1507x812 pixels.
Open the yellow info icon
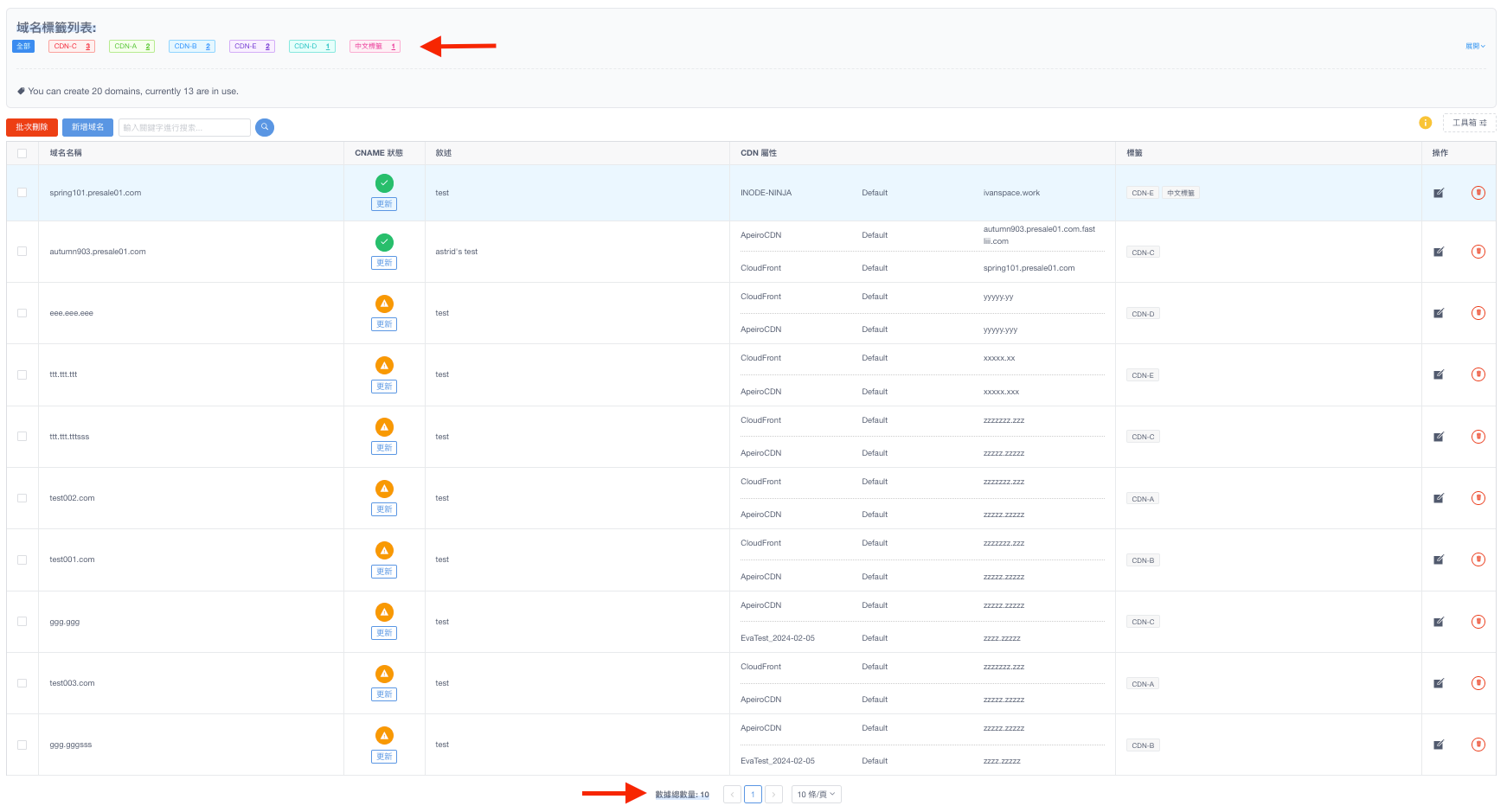point(1425,123)
